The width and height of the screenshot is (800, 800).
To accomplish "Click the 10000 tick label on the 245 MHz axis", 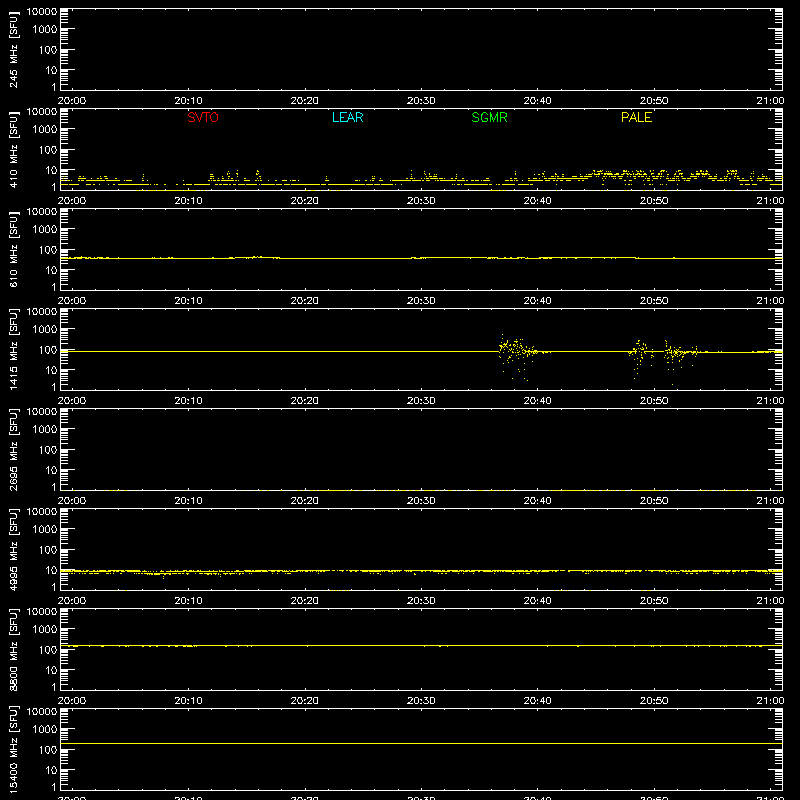I will (42, 12).
